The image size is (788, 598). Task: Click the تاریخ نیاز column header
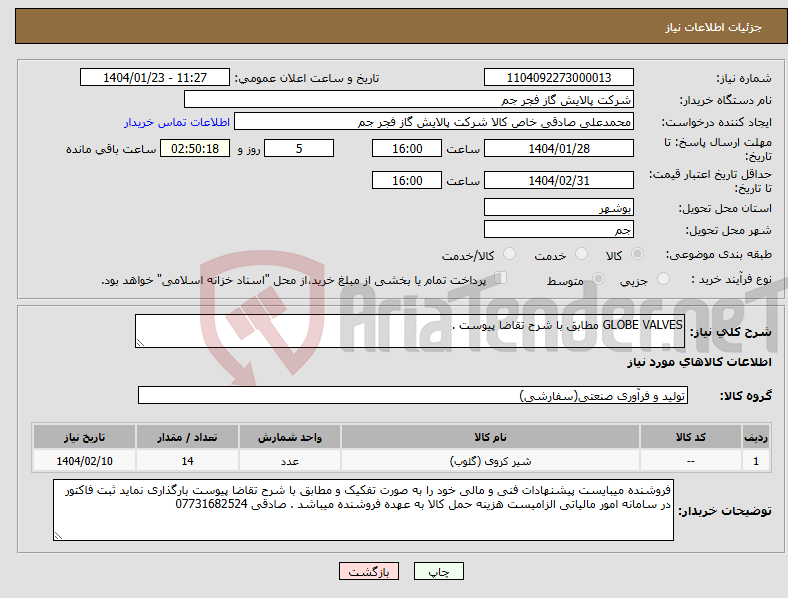click(84, 437)
